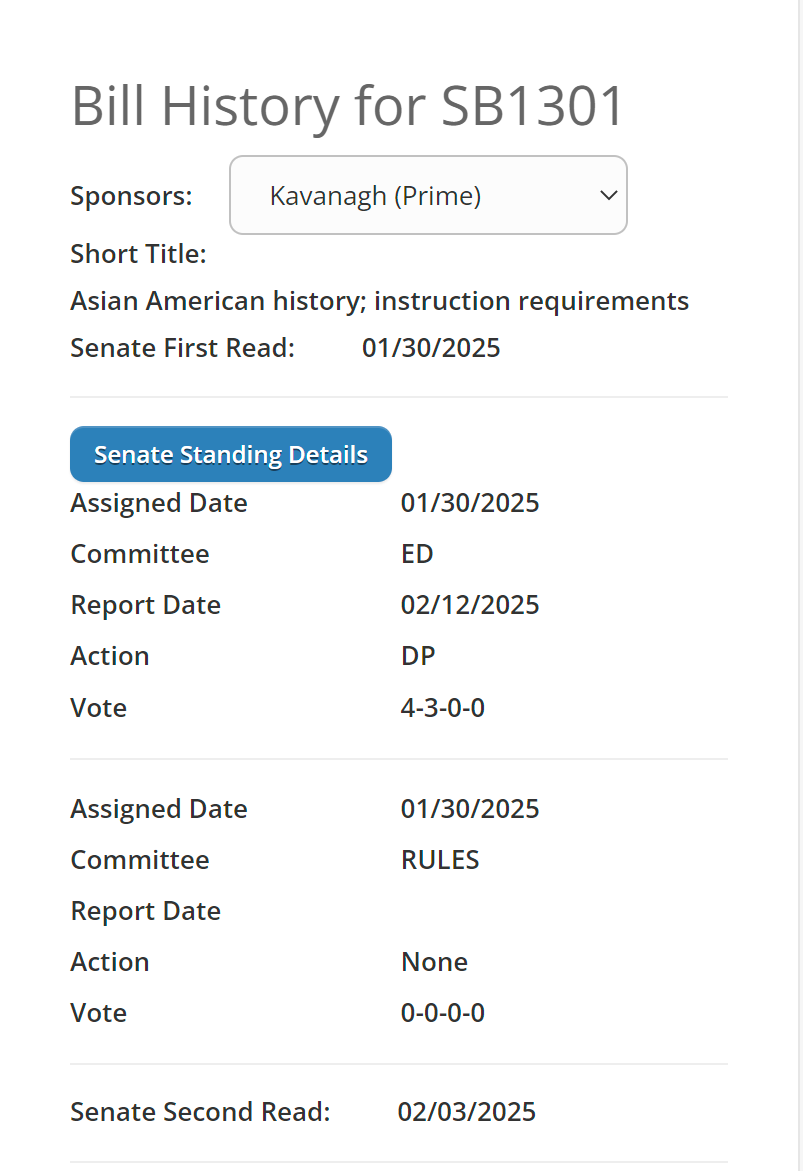The width and height of the screenshot is (803, 1171).
Task: Click the ED committee value
Action: click(417, 554)
